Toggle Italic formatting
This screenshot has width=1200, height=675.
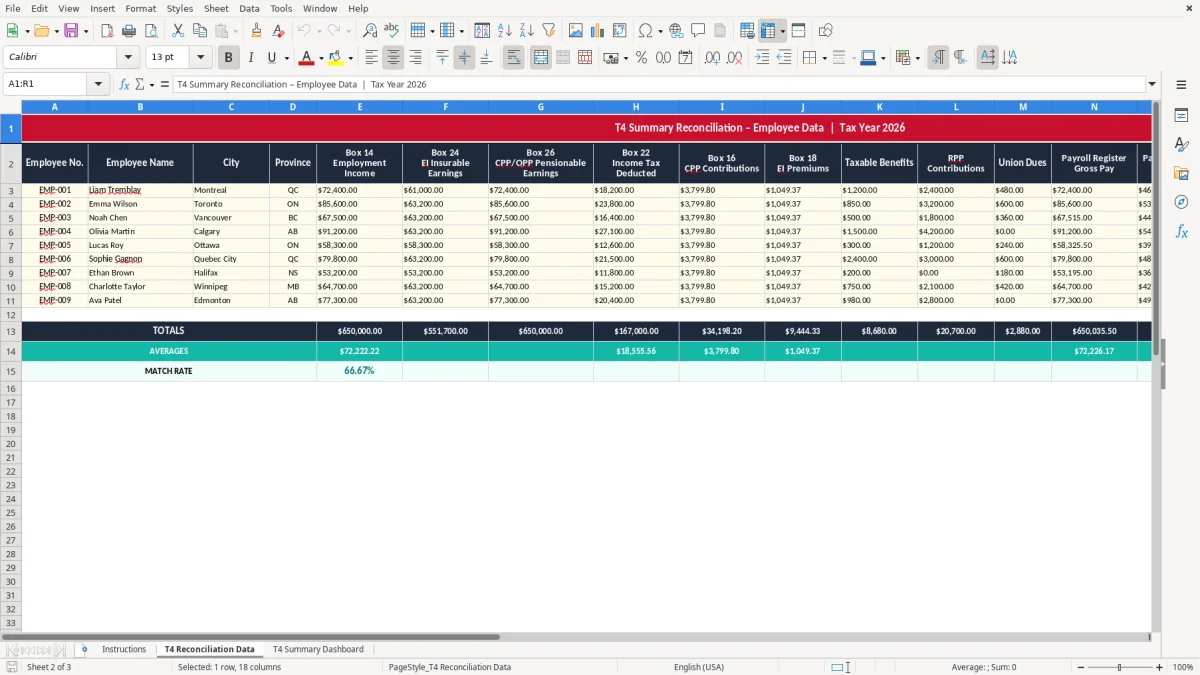251,58
